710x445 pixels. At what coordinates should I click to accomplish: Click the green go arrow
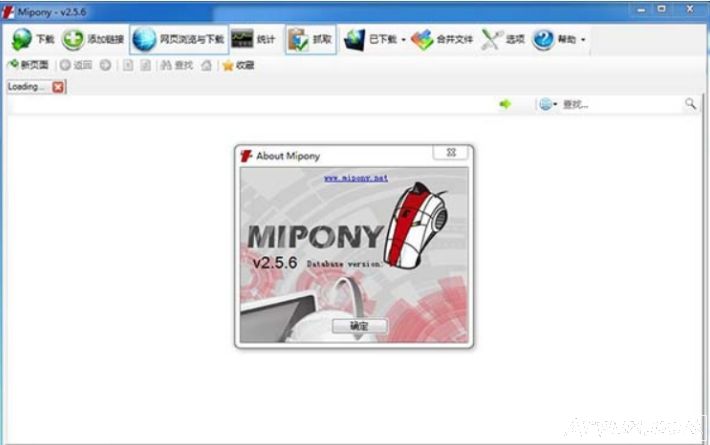[505, 105]
